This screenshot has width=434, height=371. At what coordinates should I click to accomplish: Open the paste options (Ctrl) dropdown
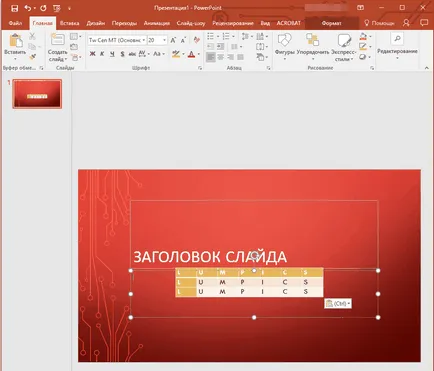338,303
